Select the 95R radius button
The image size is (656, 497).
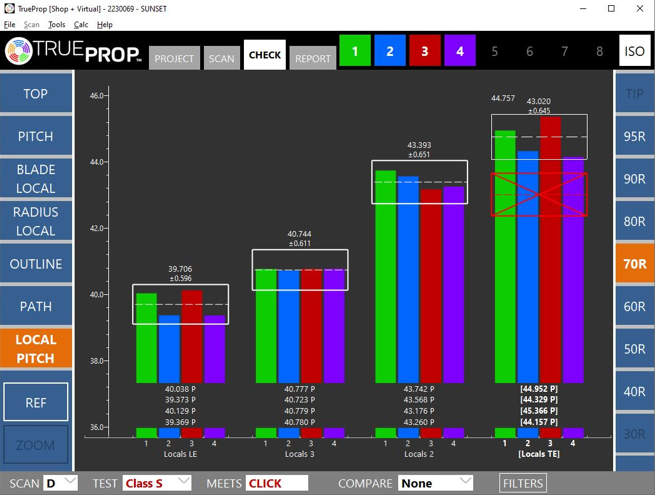(x=634, y=136)
